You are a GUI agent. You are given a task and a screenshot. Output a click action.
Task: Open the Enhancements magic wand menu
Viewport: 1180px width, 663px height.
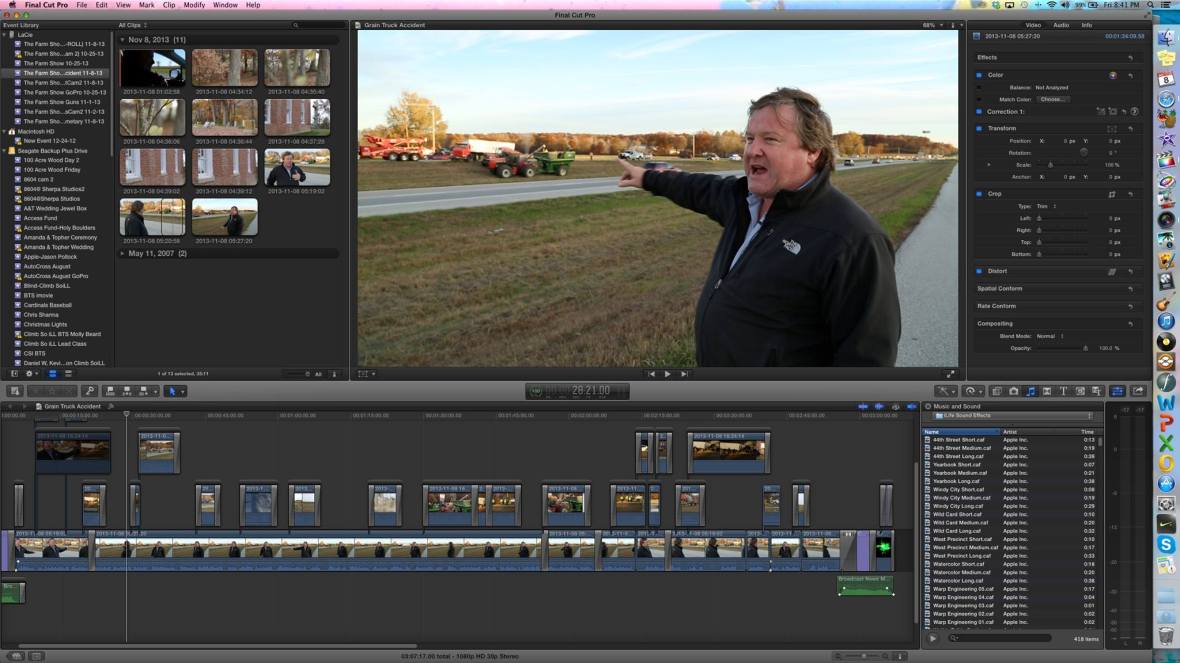coord(944,391)
